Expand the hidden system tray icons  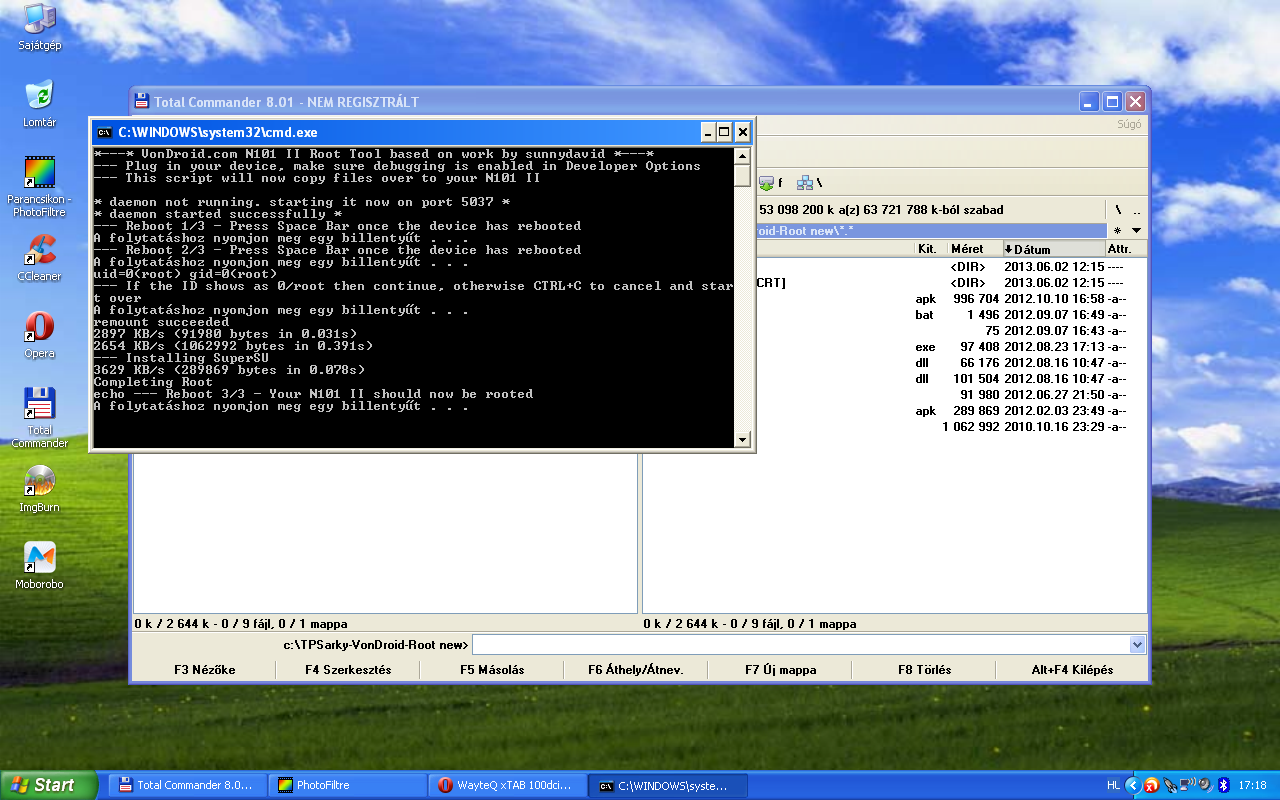pyautogui.click(x=1132, y=786)
